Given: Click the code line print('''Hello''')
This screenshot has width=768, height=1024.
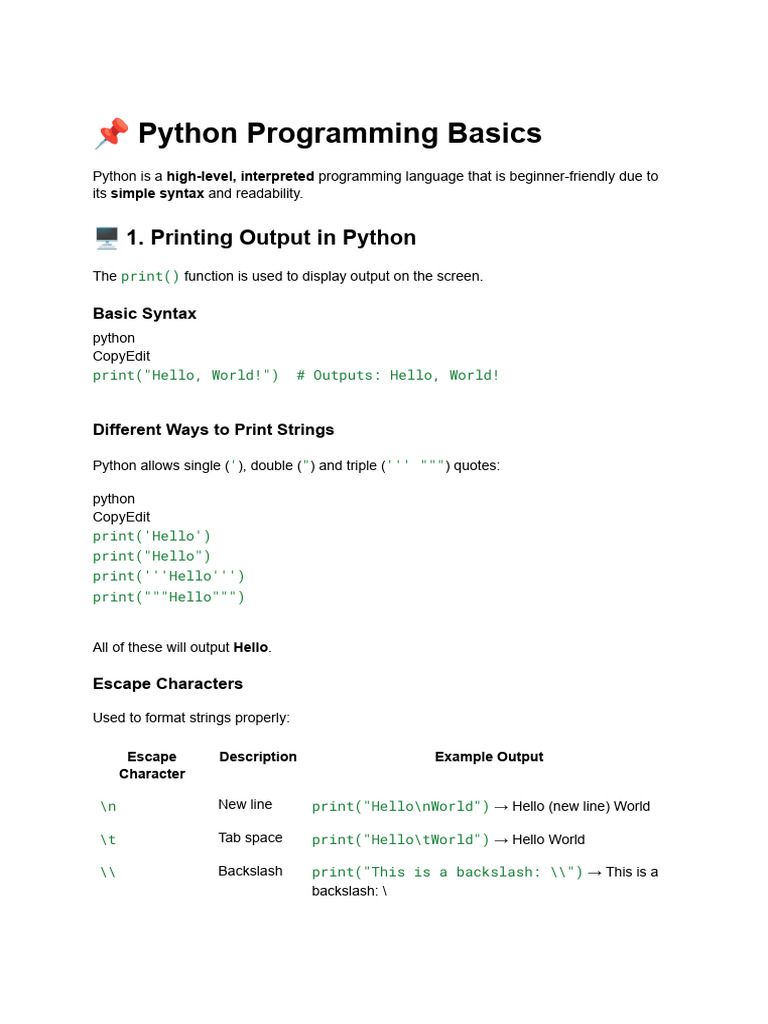Looking at the screenshot, I should [x=168, y=577].
